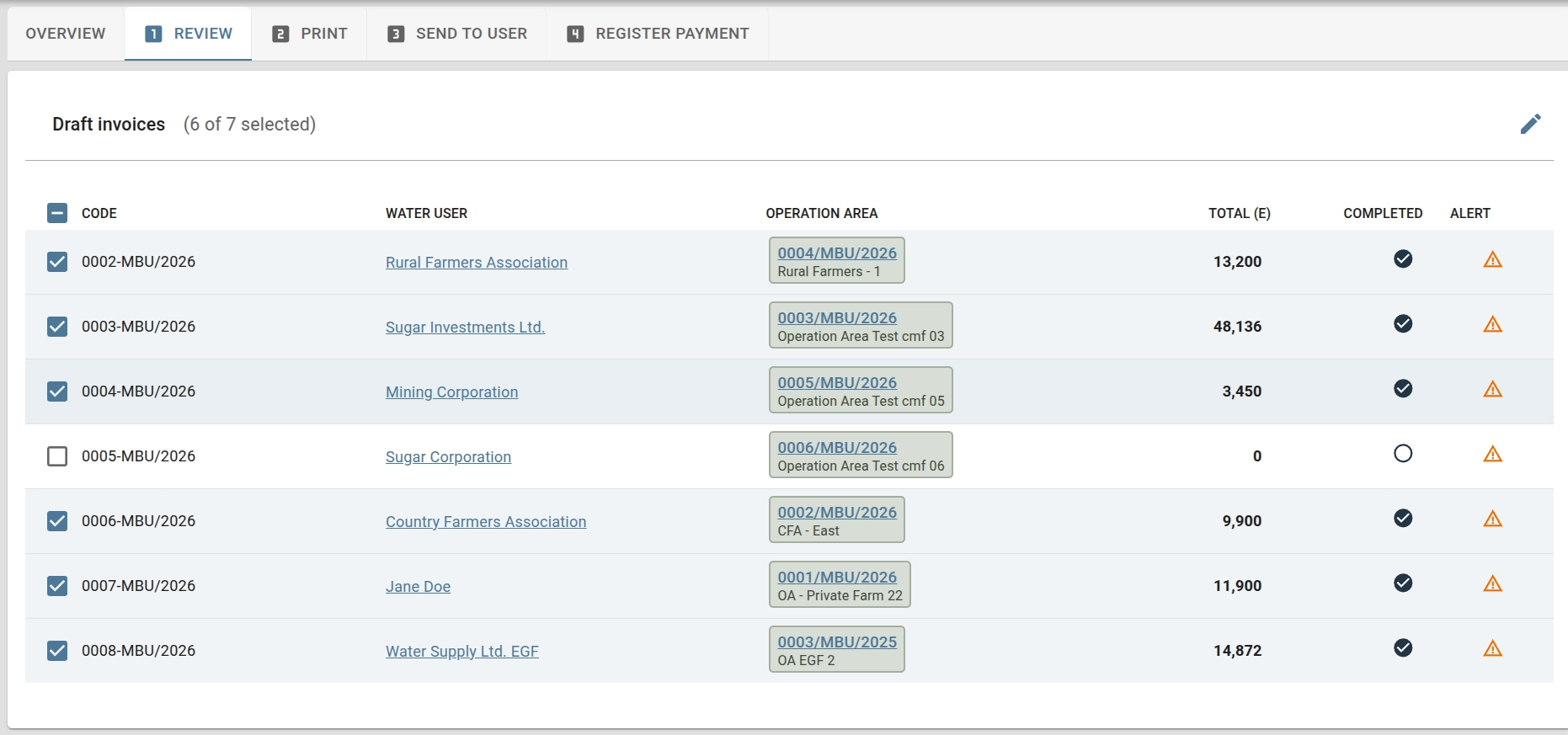Click the OPERATION AREA column header
This screenshot has height=735, width=1568.
click(822, 213)
